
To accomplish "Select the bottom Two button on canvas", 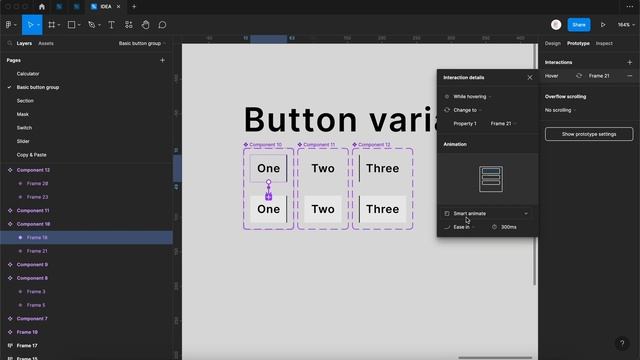I will click(323, 209).
